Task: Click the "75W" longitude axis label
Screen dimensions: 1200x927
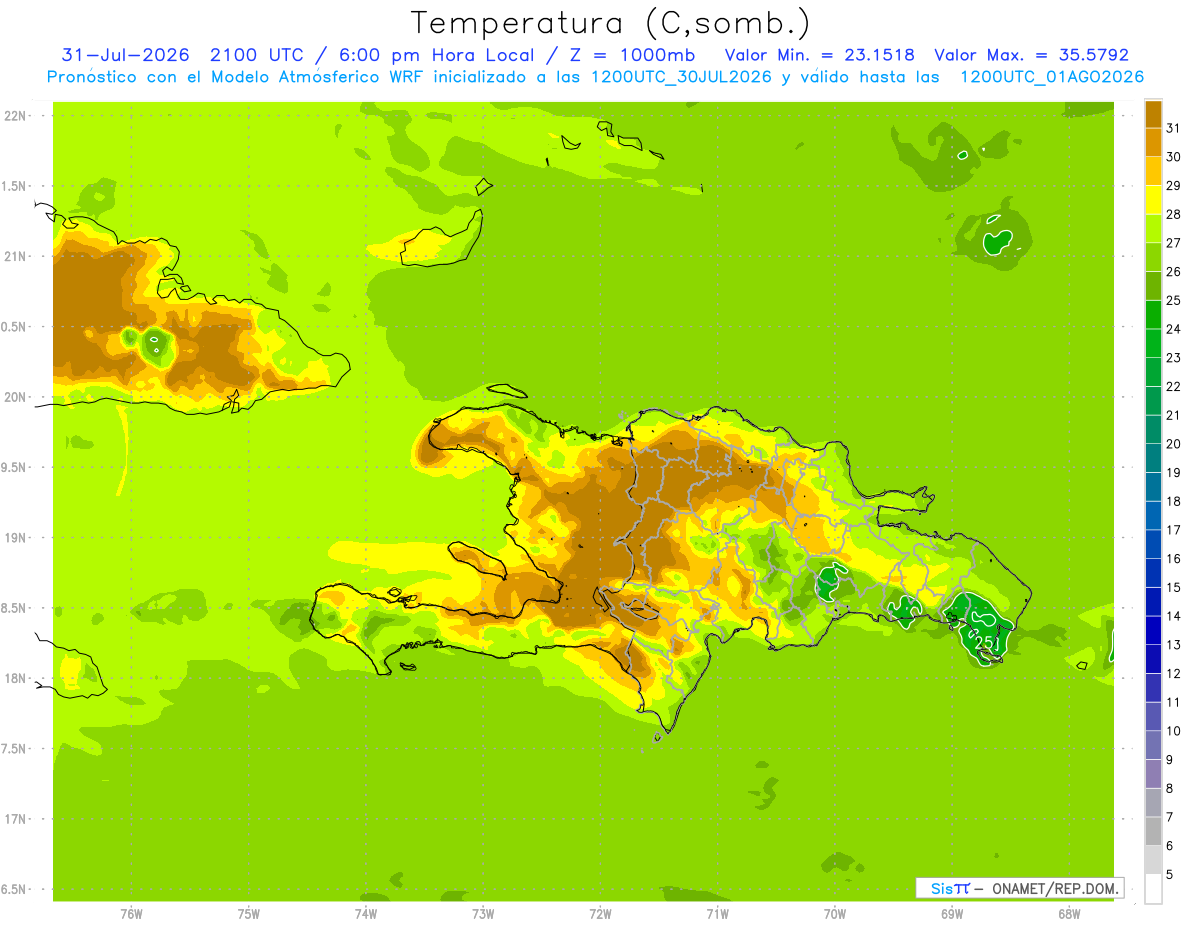Action: tap(249, 913)
